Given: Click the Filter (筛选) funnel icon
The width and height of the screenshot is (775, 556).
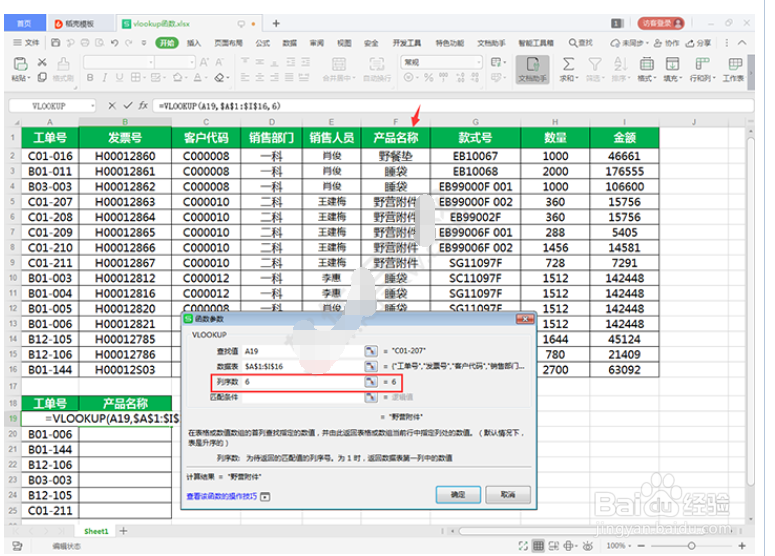Looking at the screenshot, I should 595,64.
